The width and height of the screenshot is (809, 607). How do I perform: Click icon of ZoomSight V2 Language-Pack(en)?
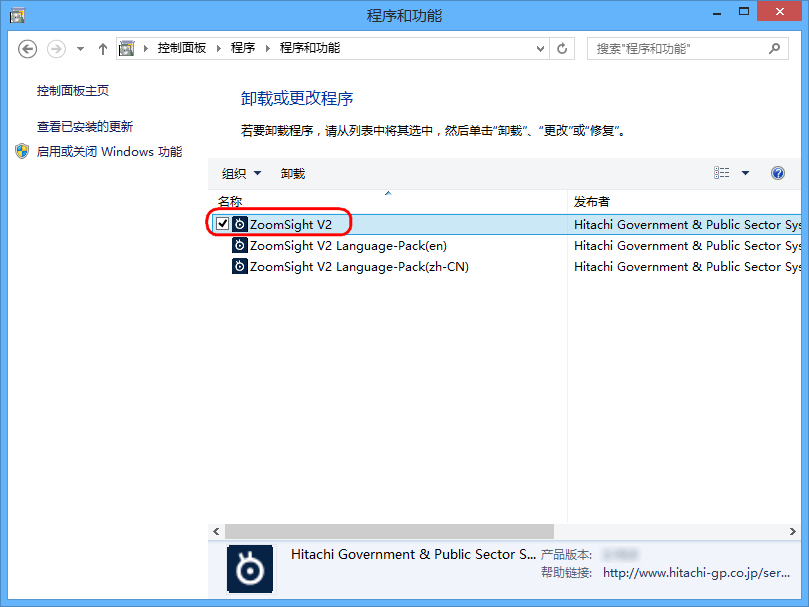coord(240,245)
